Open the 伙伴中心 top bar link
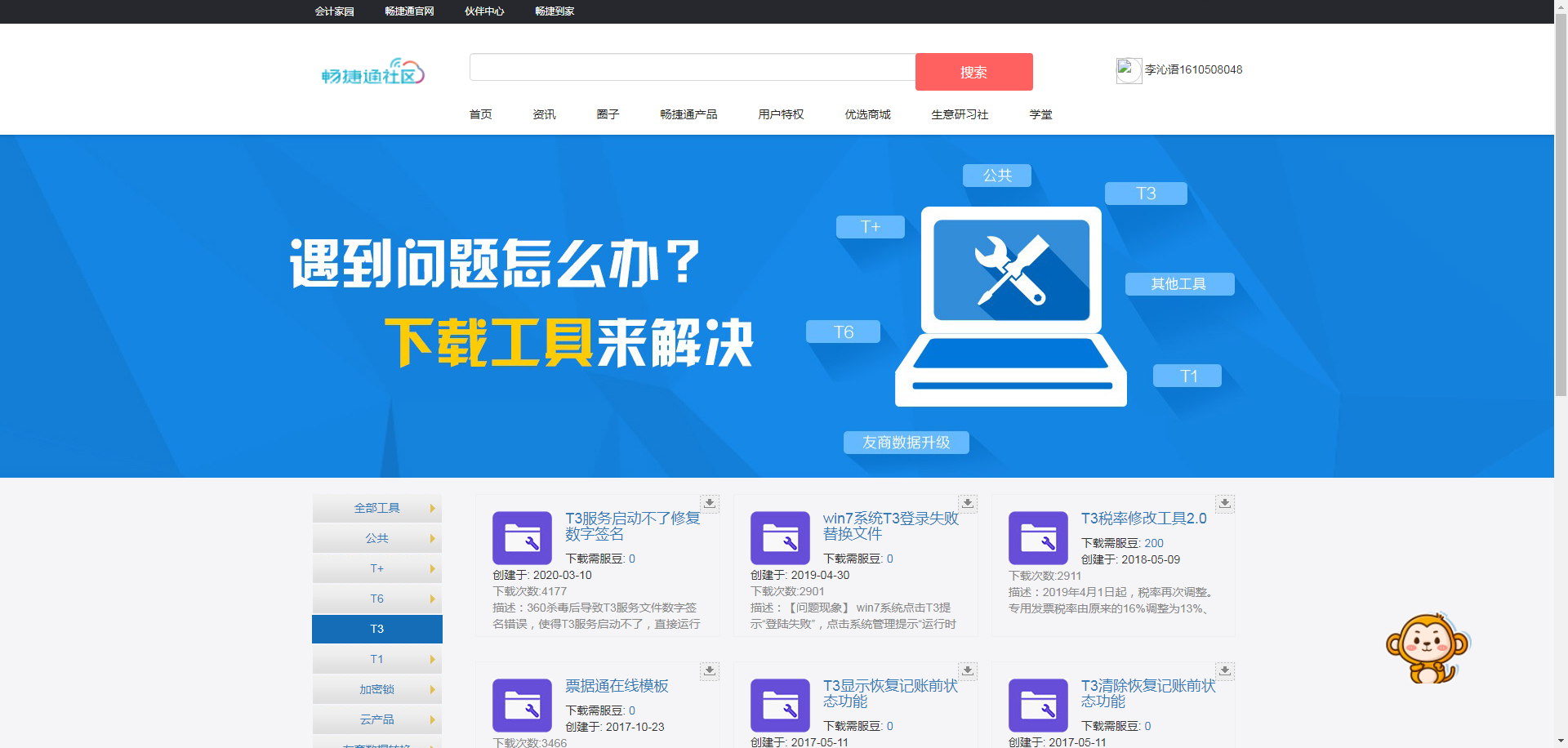This screenshot has height=748, width=1568. (485, 11)
